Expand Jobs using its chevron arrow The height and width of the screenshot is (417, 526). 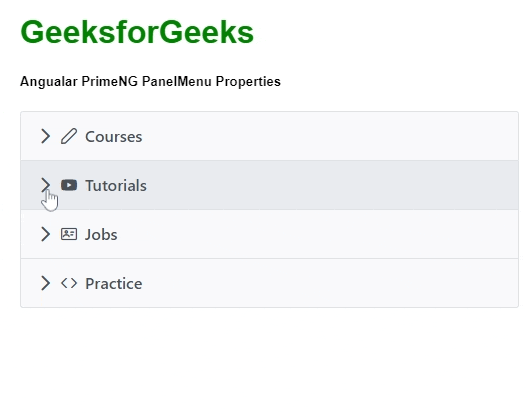coord(45,234)
